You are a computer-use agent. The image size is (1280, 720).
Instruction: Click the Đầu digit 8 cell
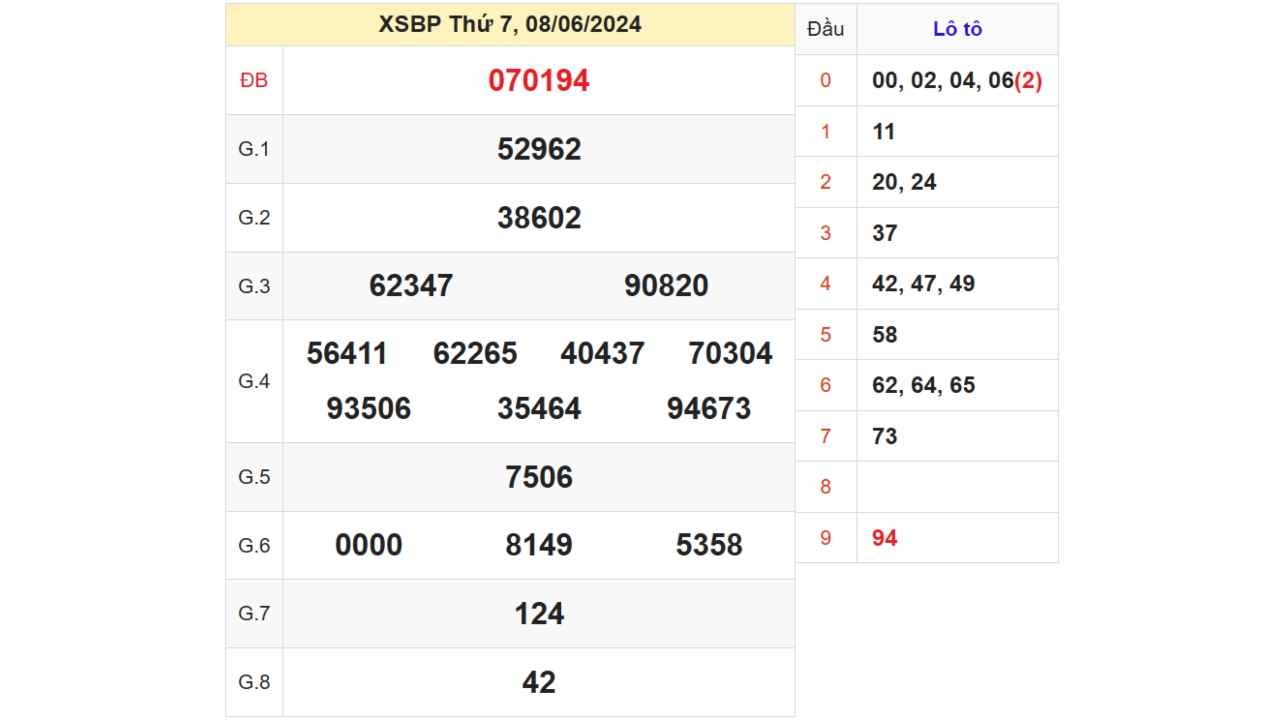coord(826,487)
